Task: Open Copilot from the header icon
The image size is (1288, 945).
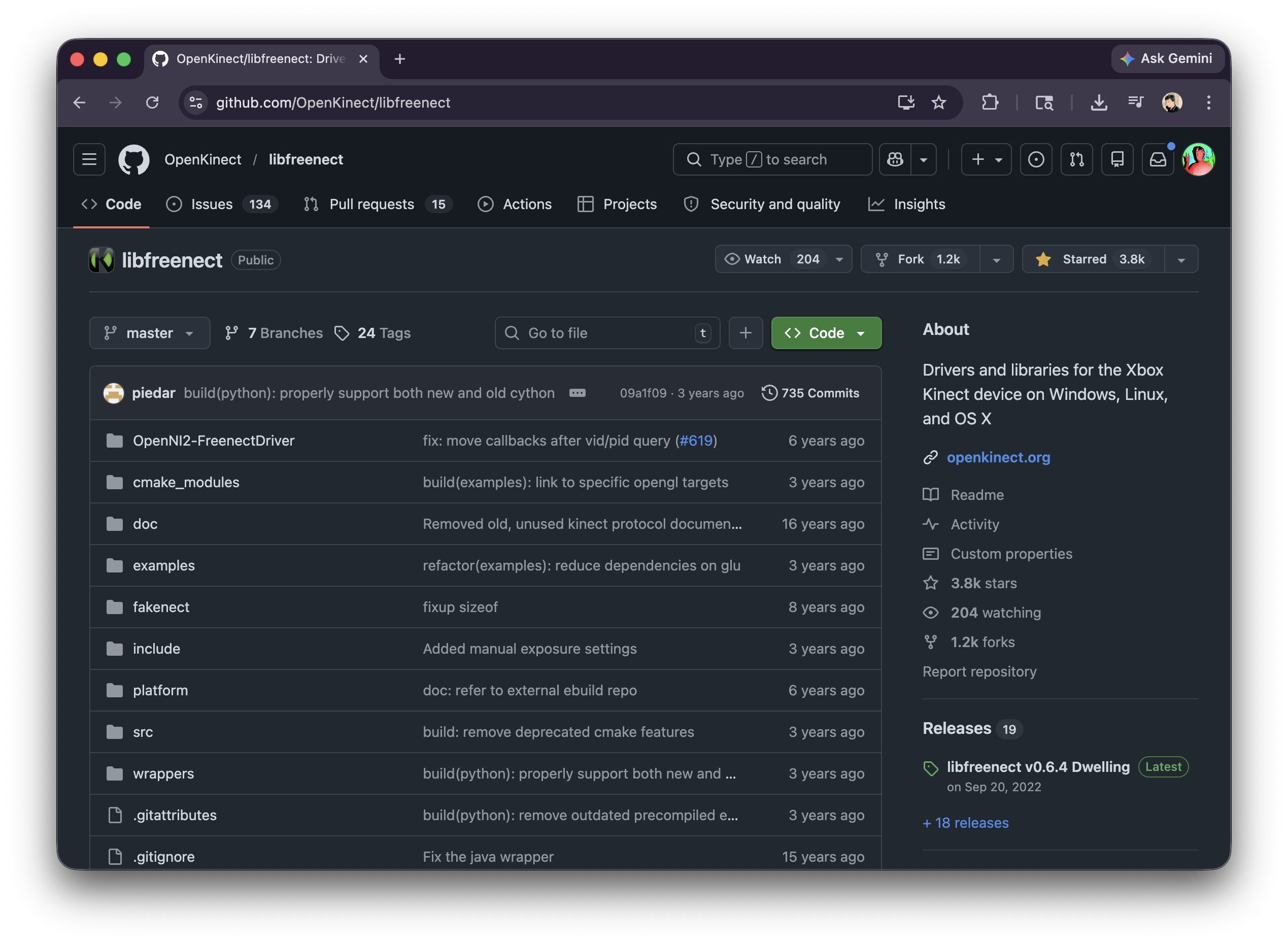Action: [x=895, y=159]
